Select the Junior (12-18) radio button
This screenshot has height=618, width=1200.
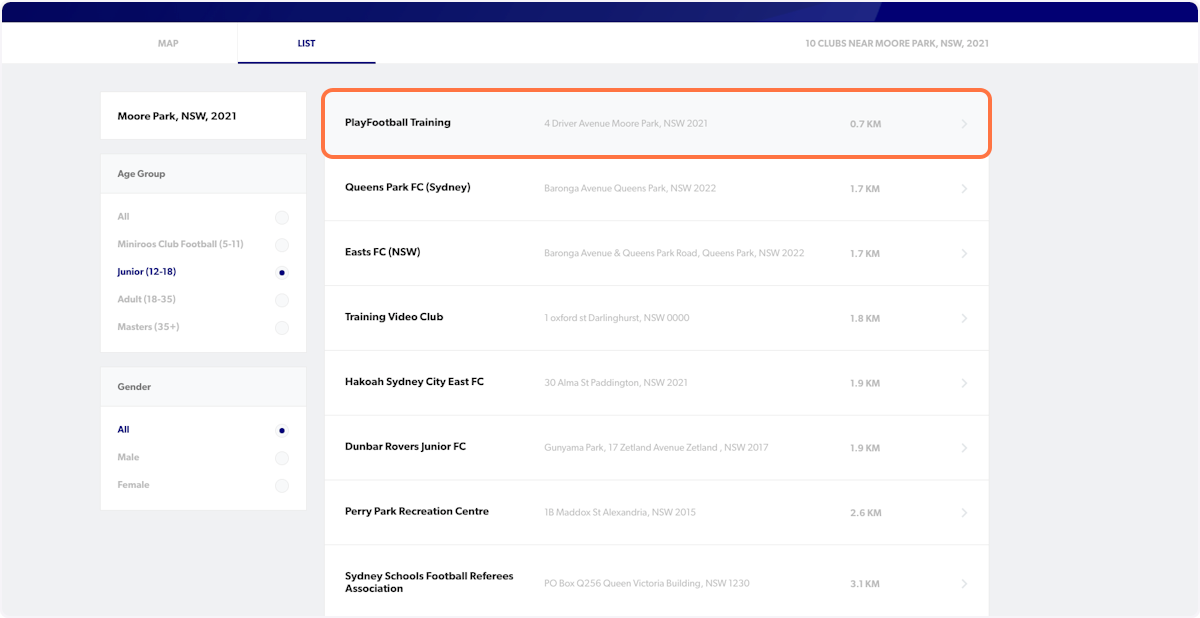(x=282, y=272)
